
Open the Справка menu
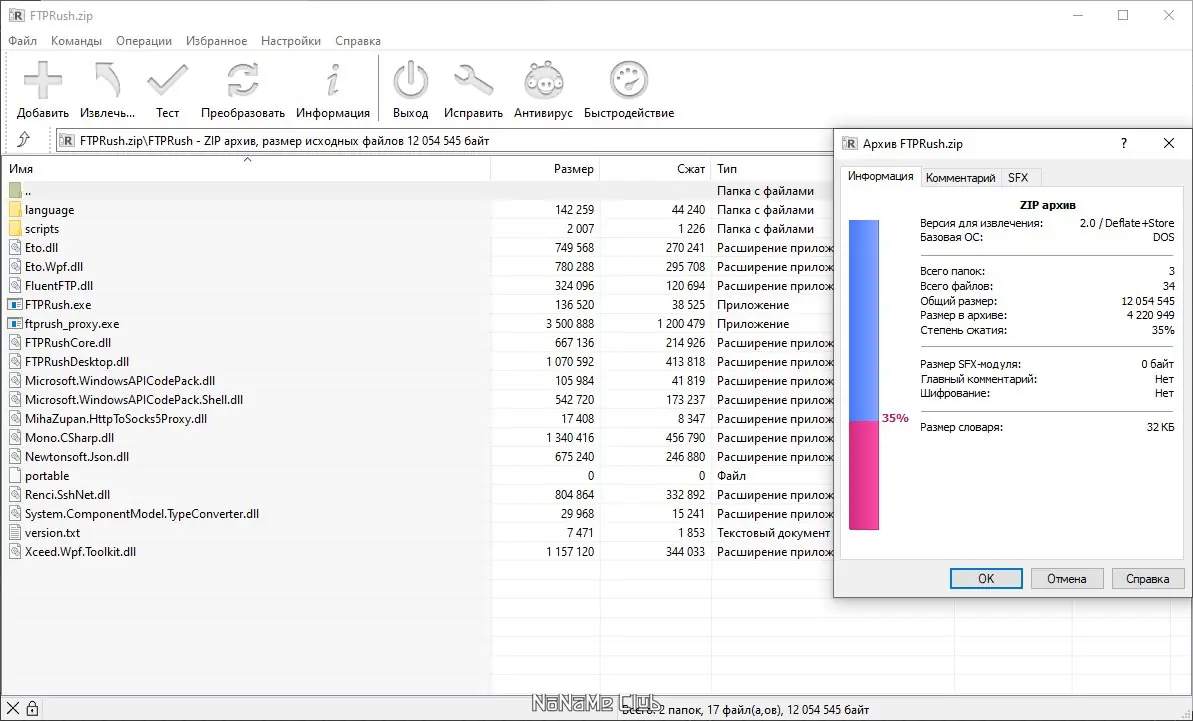coord(358,41)
